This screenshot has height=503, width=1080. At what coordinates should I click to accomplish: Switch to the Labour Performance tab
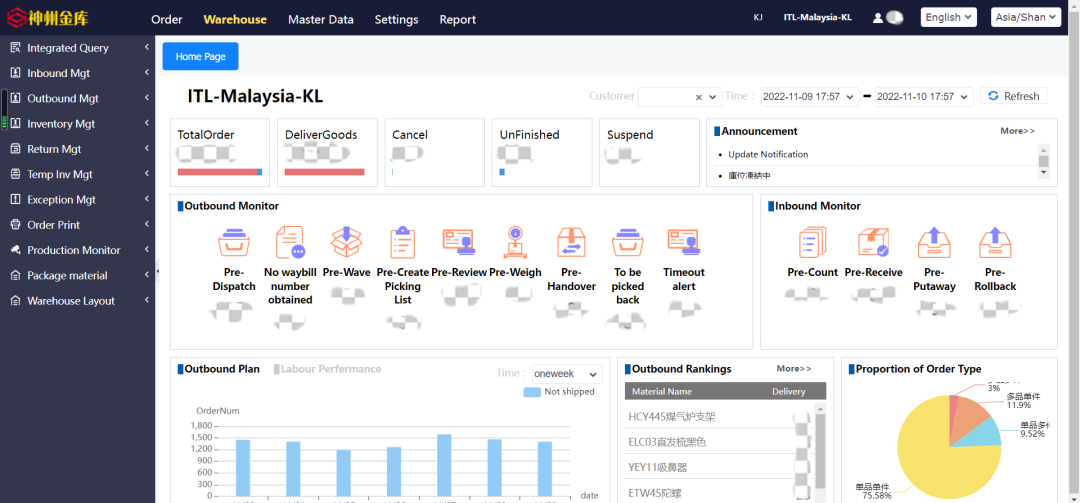click(331, 369)
